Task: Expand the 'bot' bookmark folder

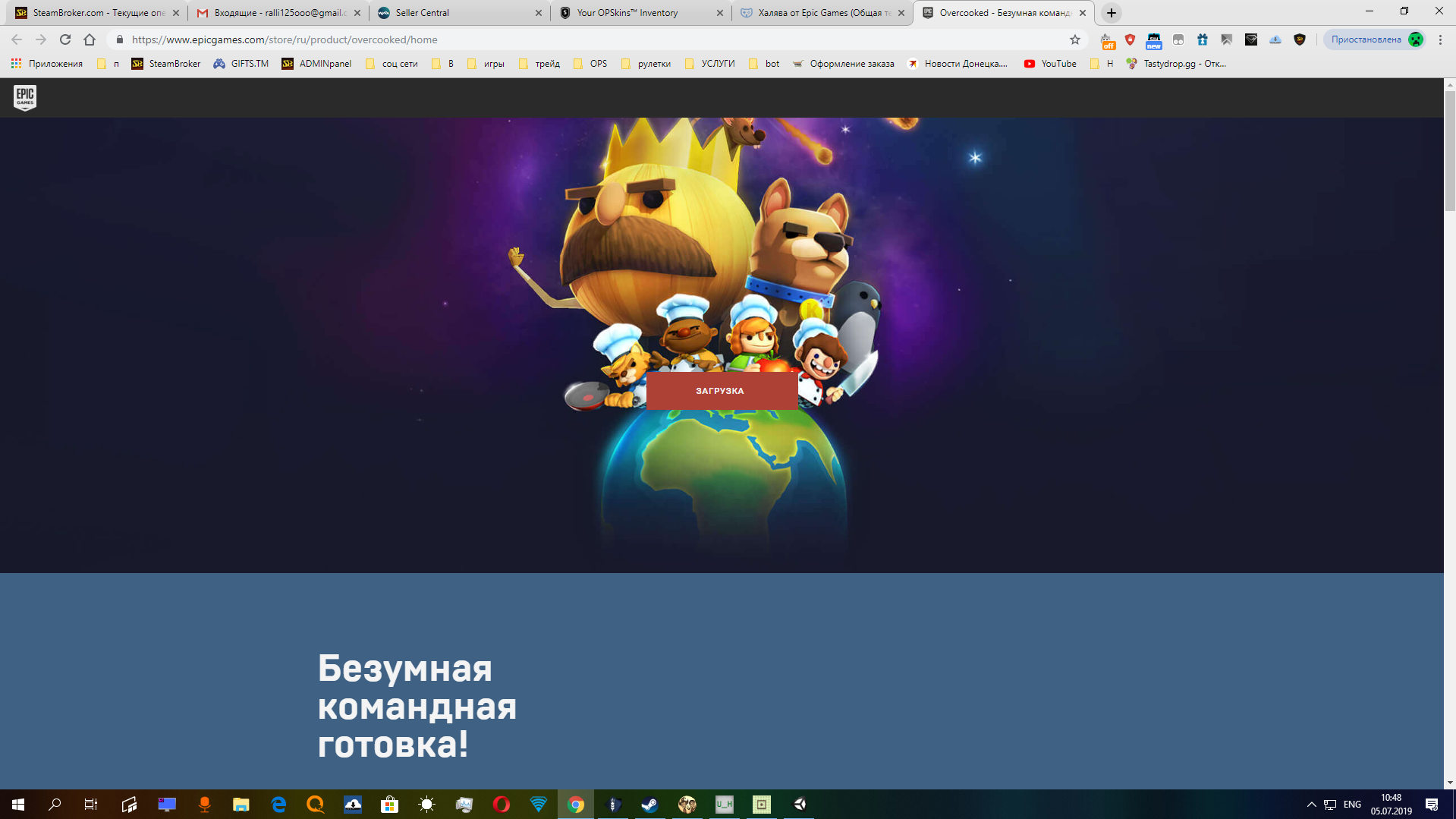Action: [764, 64]
